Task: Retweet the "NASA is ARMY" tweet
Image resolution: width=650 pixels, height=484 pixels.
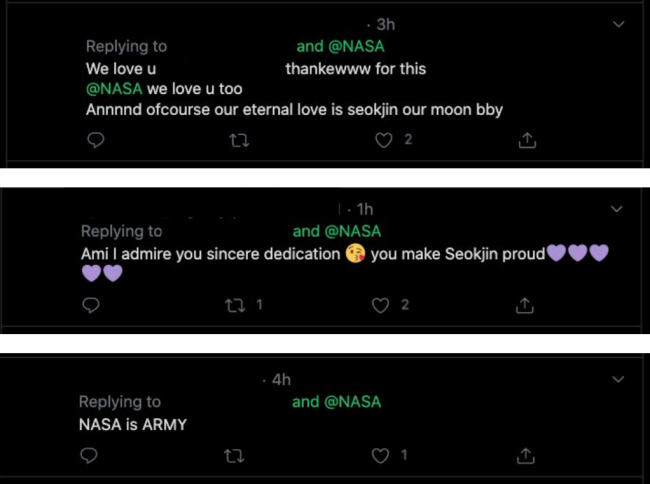Action: (234, 455)
